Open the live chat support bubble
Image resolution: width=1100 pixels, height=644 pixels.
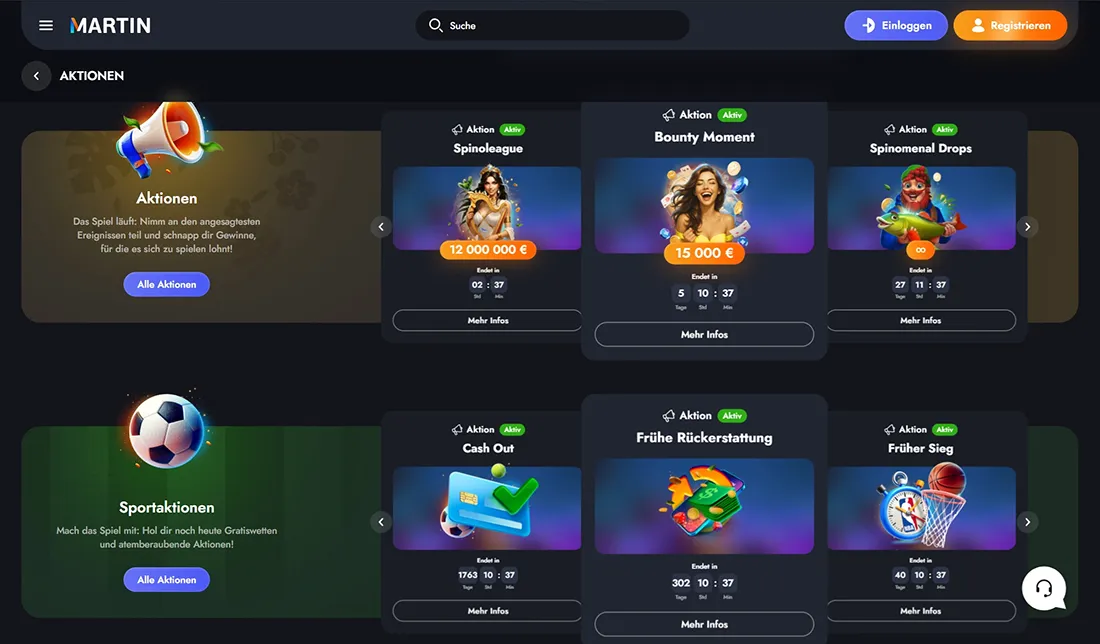[x=1044, y=588]
